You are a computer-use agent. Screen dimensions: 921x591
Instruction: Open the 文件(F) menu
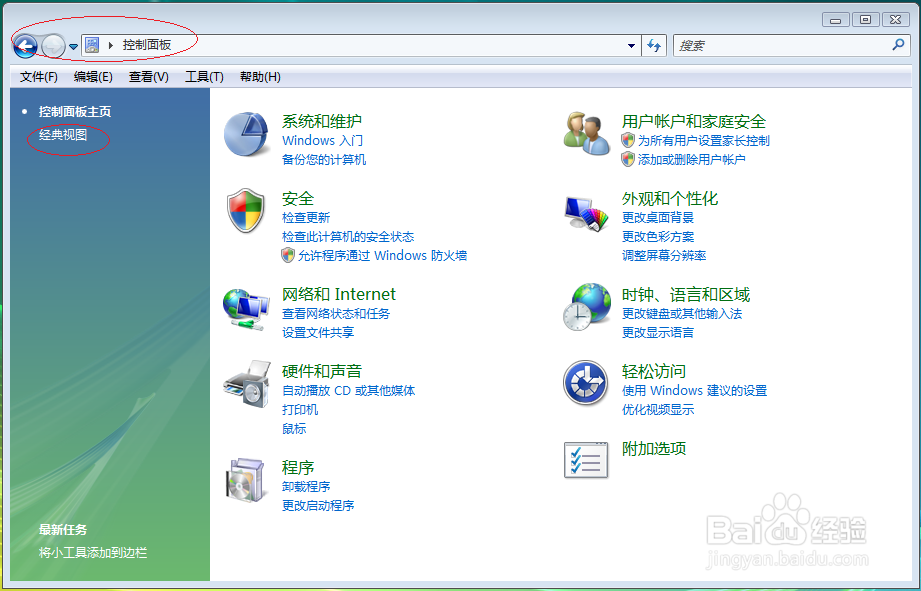point(39,77)
